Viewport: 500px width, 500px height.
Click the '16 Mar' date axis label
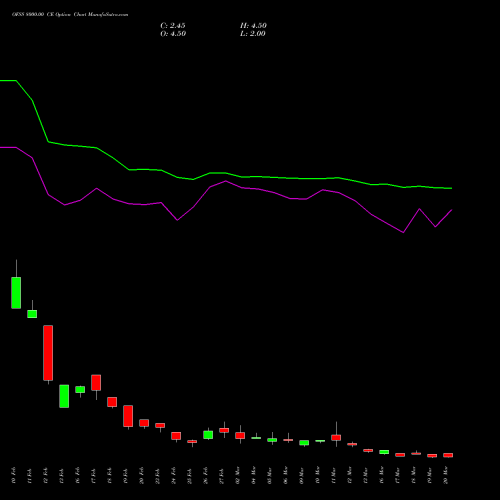coord(382,476)
